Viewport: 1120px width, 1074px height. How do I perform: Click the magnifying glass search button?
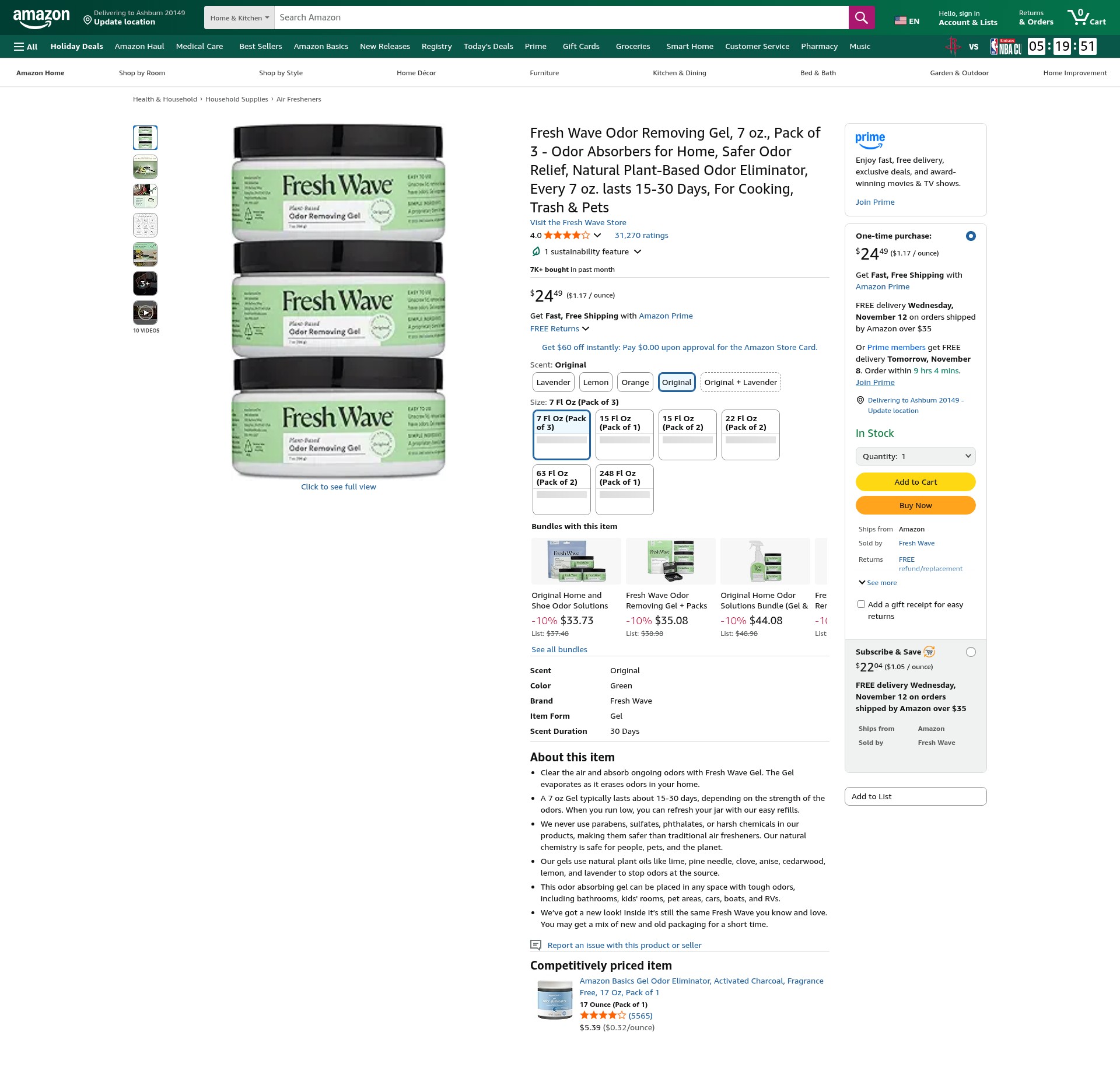(861, 18)
